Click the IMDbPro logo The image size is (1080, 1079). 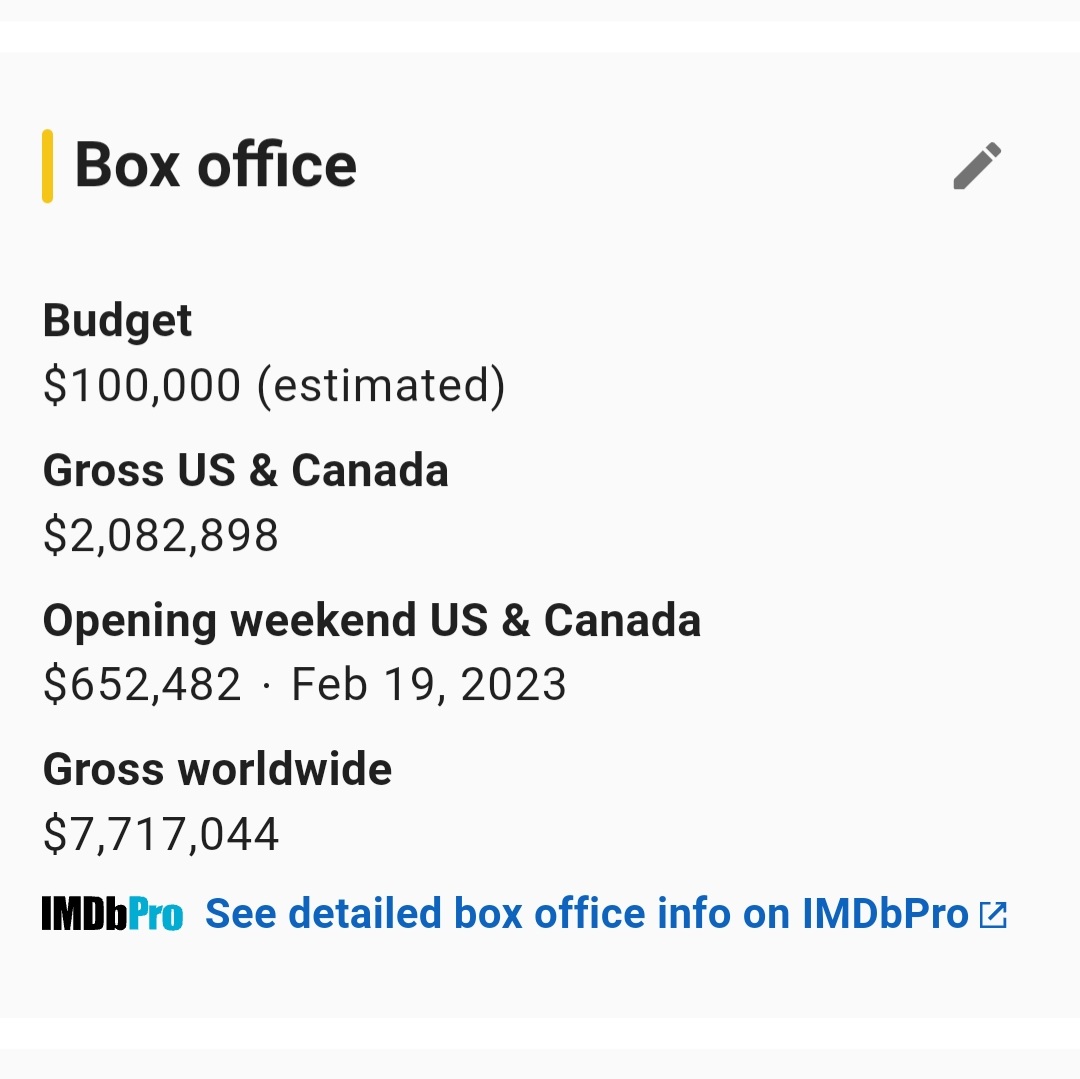point(112,914)
